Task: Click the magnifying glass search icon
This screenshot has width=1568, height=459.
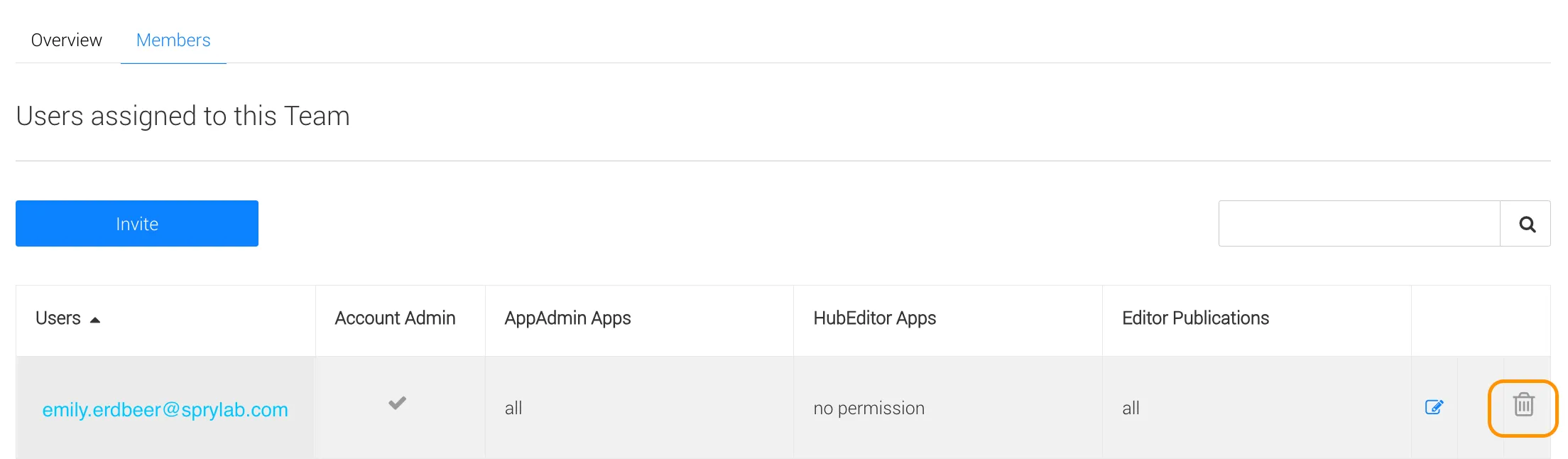Action: click(x=1526, y=224)
